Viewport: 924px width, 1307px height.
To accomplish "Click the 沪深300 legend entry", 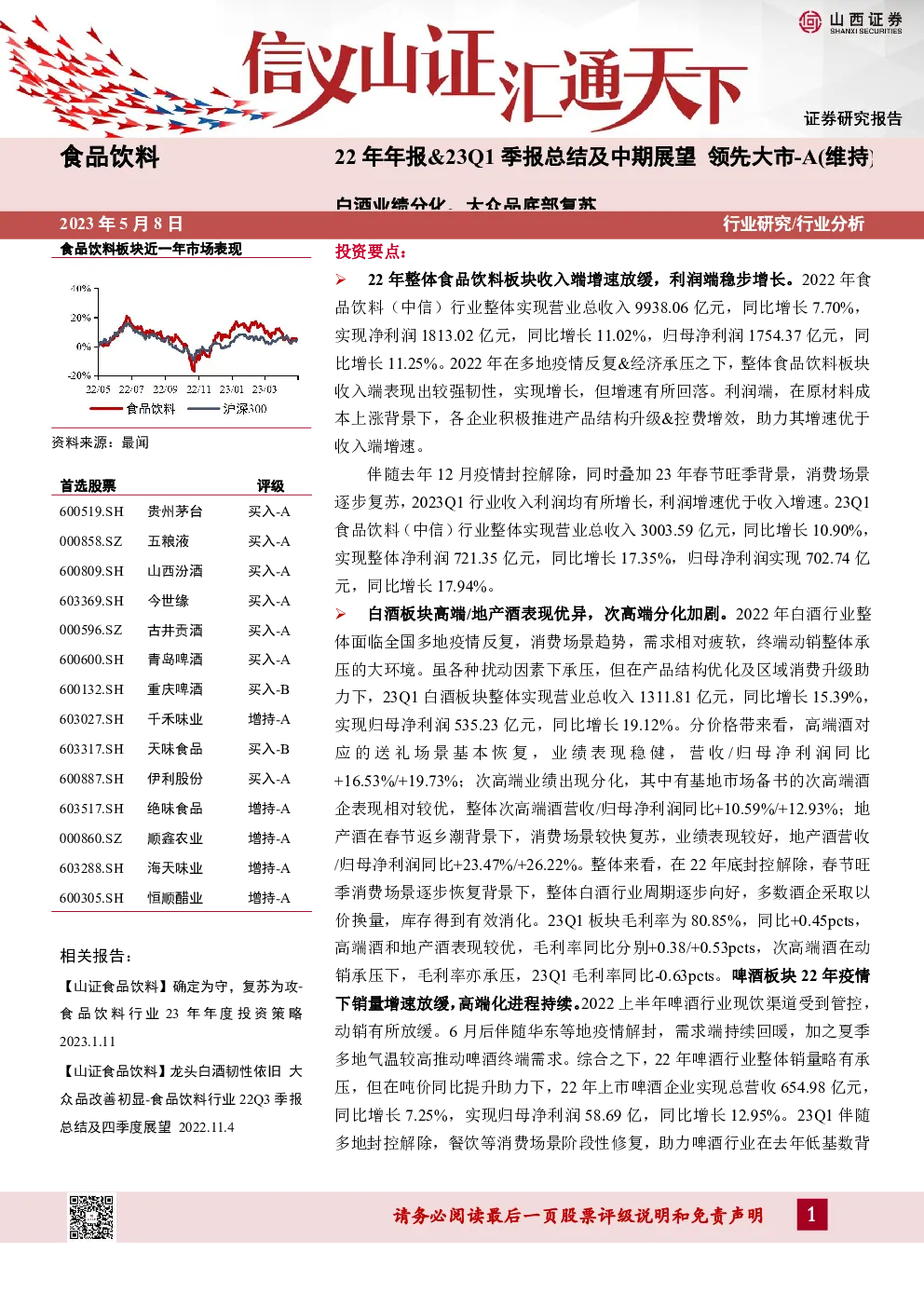I will 227,408.
